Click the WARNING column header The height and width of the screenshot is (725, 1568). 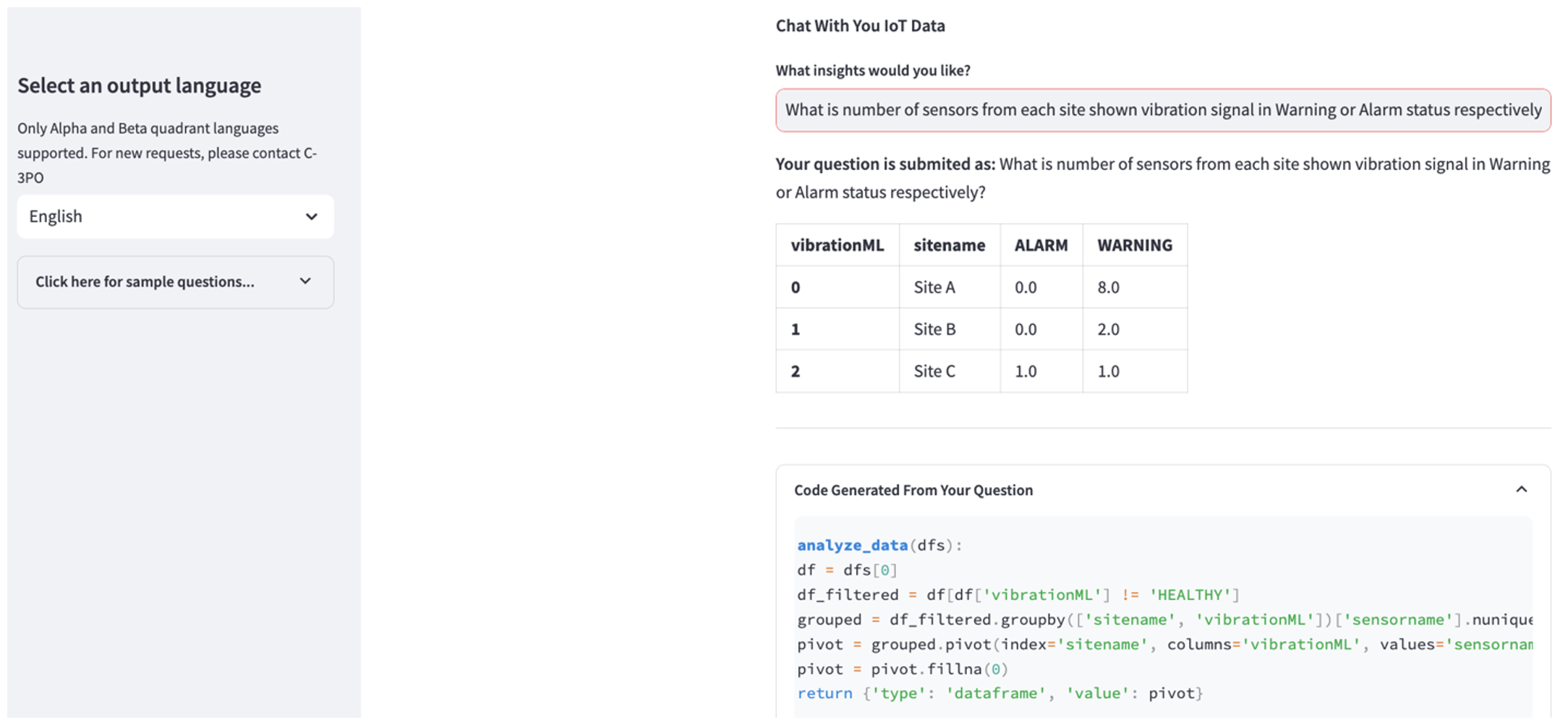point(1134,245)
